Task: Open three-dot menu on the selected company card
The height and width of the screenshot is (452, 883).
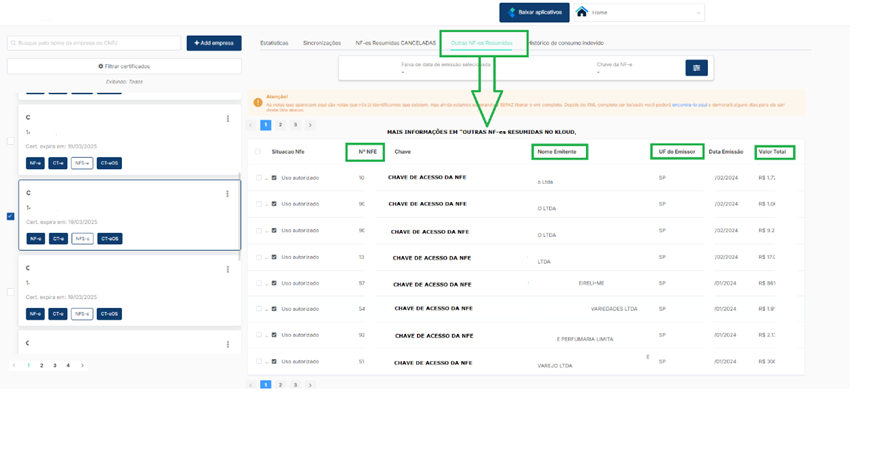Action: (227, 194)
